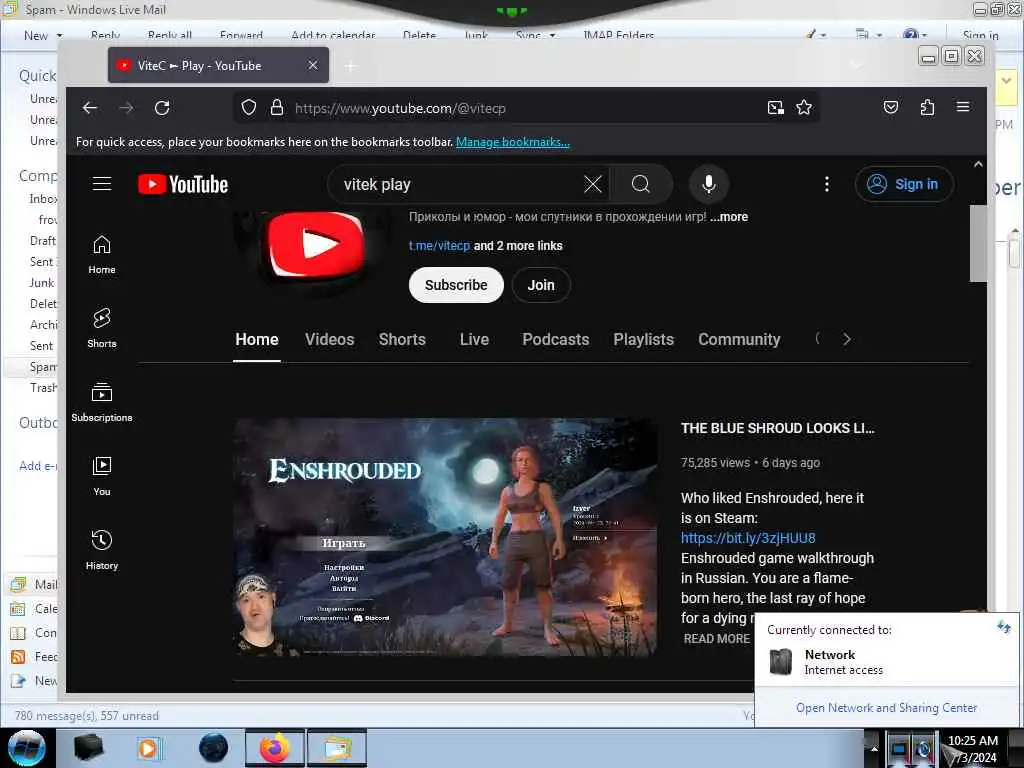Close the ViteC Play YouTube tab

click(313, 65)
